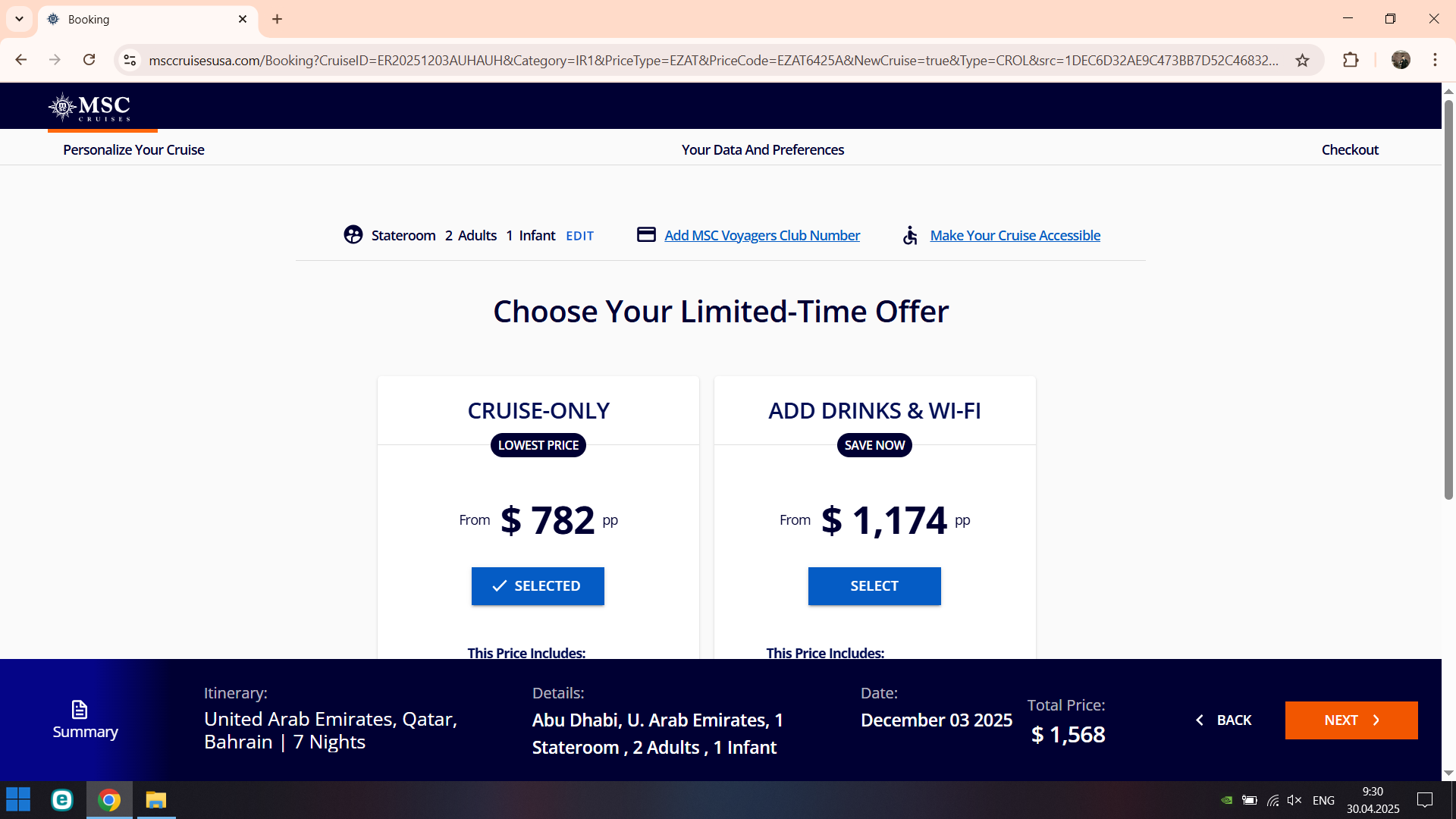1456x819 pixels.
Task: Open the Chrome three-dot menu
Action: click(1435, 60)
